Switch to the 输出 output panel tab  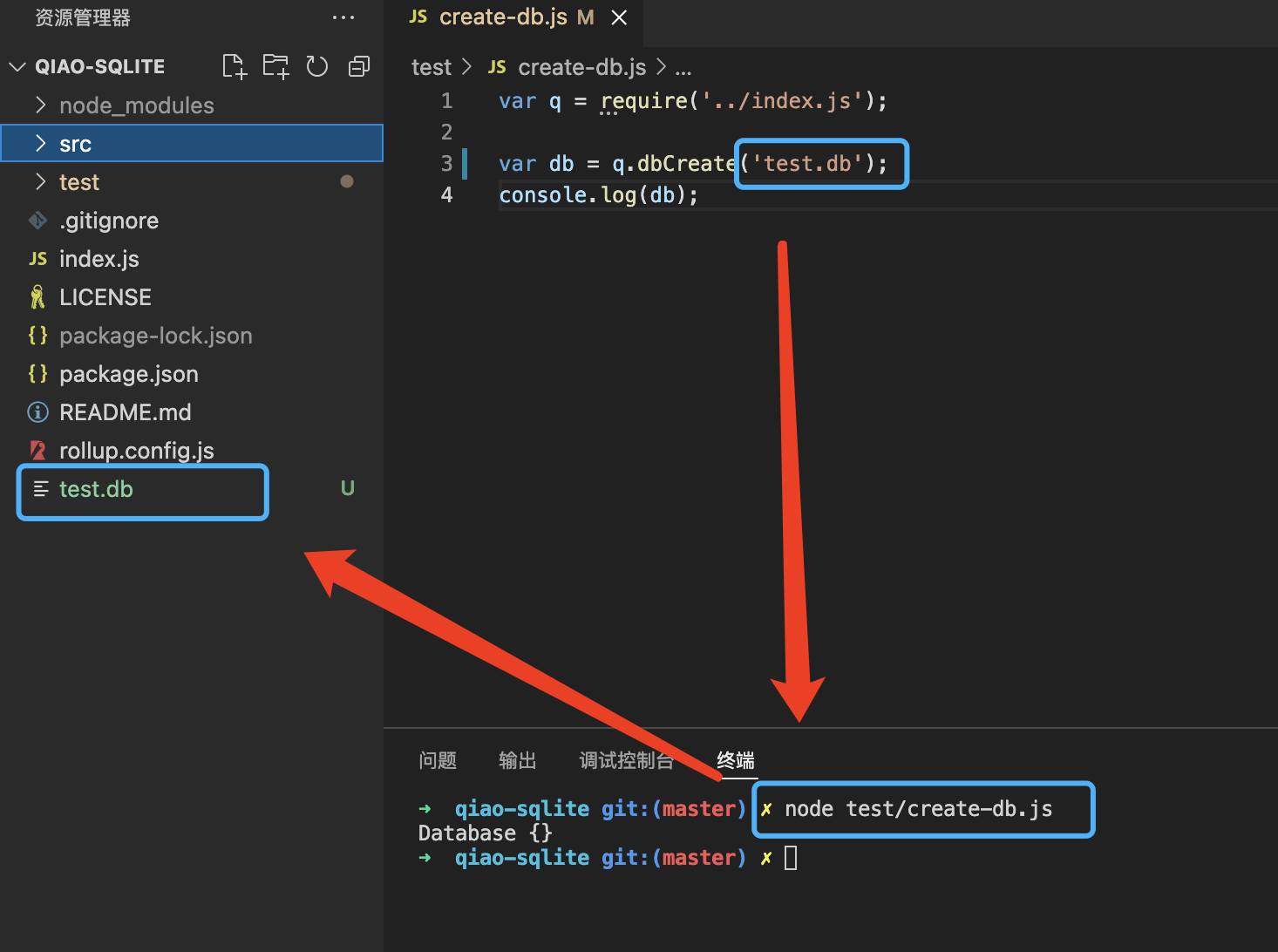point(518,760)
